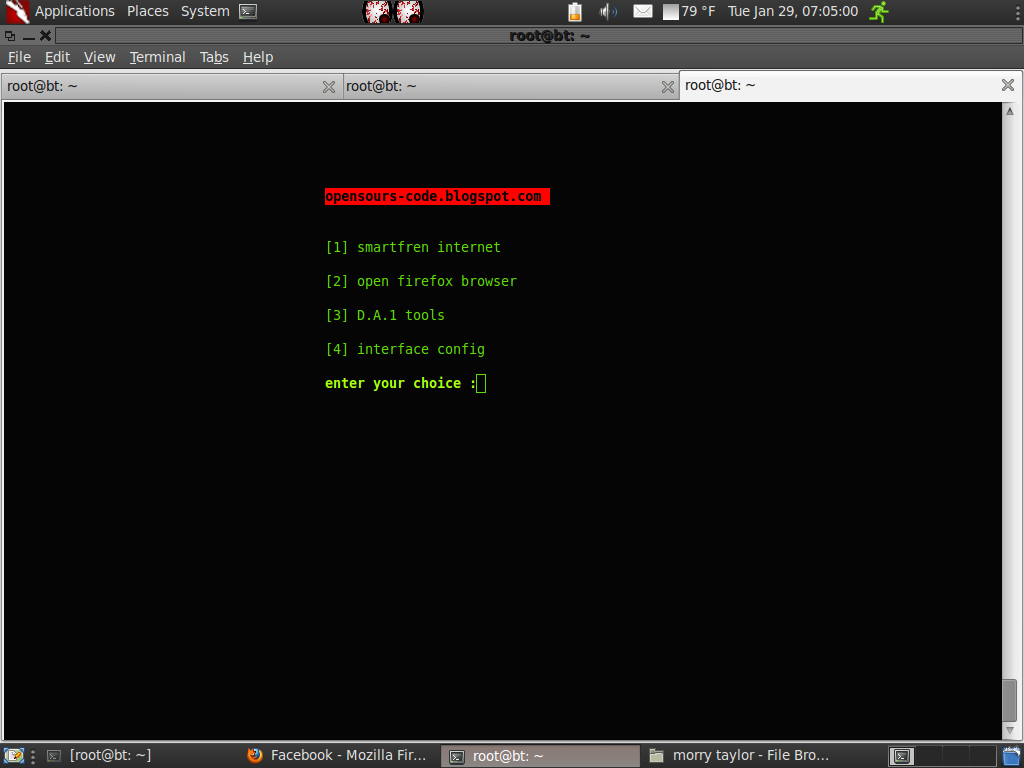
Task: Open the Tabs menu in the terminal
Action: click(213, 57)
